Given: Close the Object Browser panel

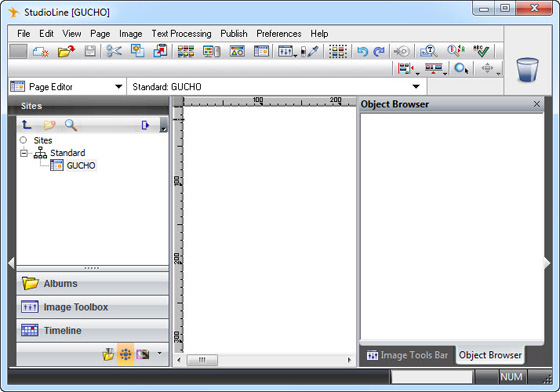Looking at the screenshot, I should tap(536, 104).
